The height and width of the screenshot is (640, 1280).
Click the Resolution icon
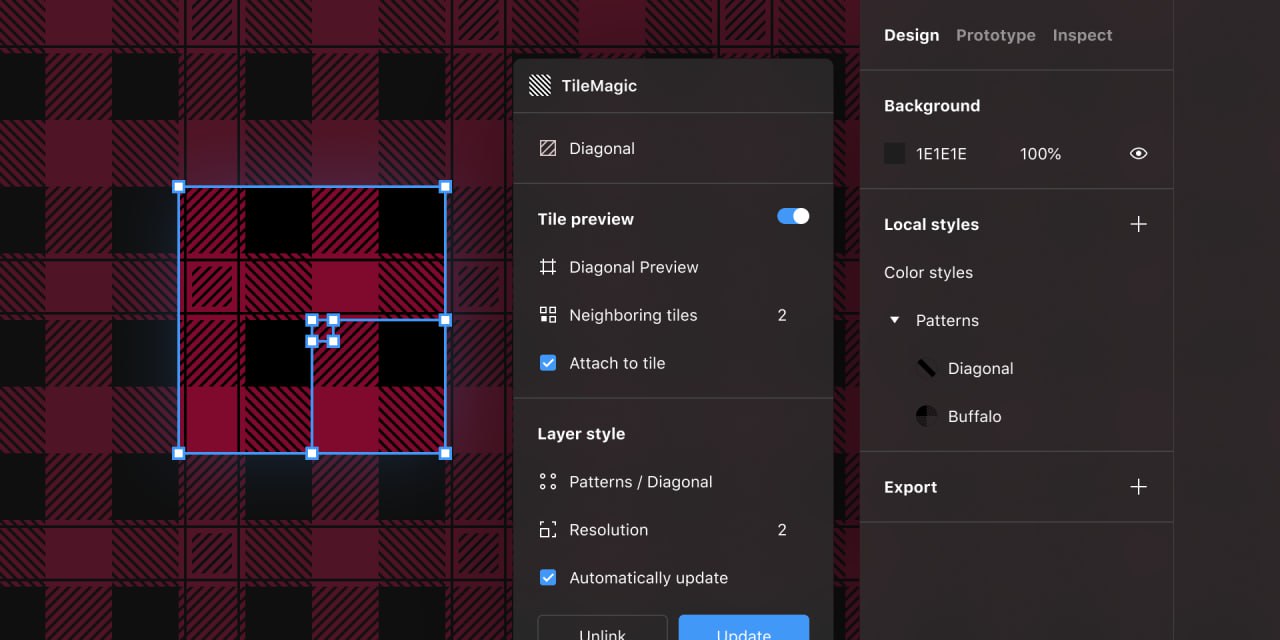click(x=548, y=530)
